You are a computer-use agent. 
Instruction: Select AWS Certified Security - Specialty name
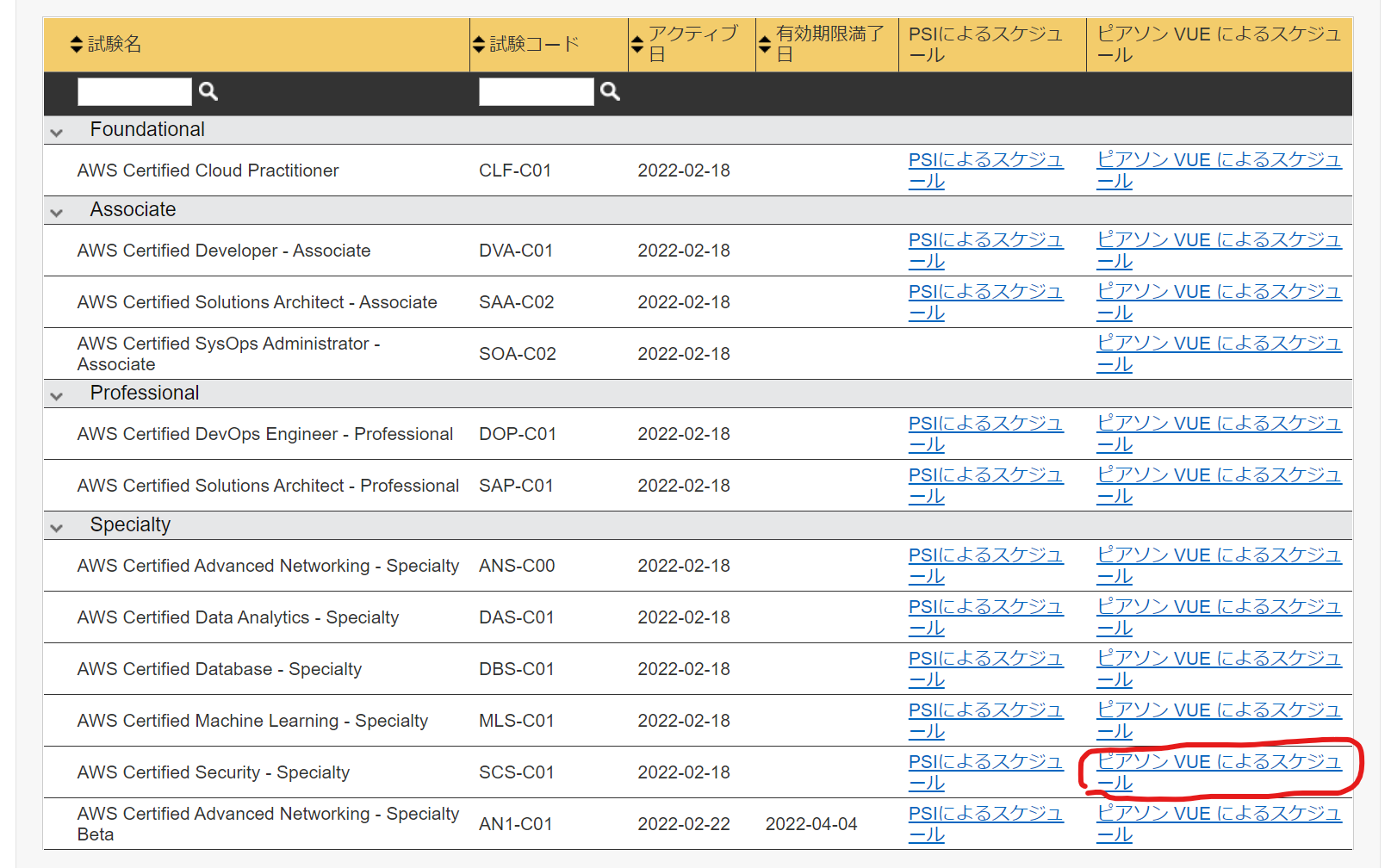pyautogui.click(x=214, y=772)
